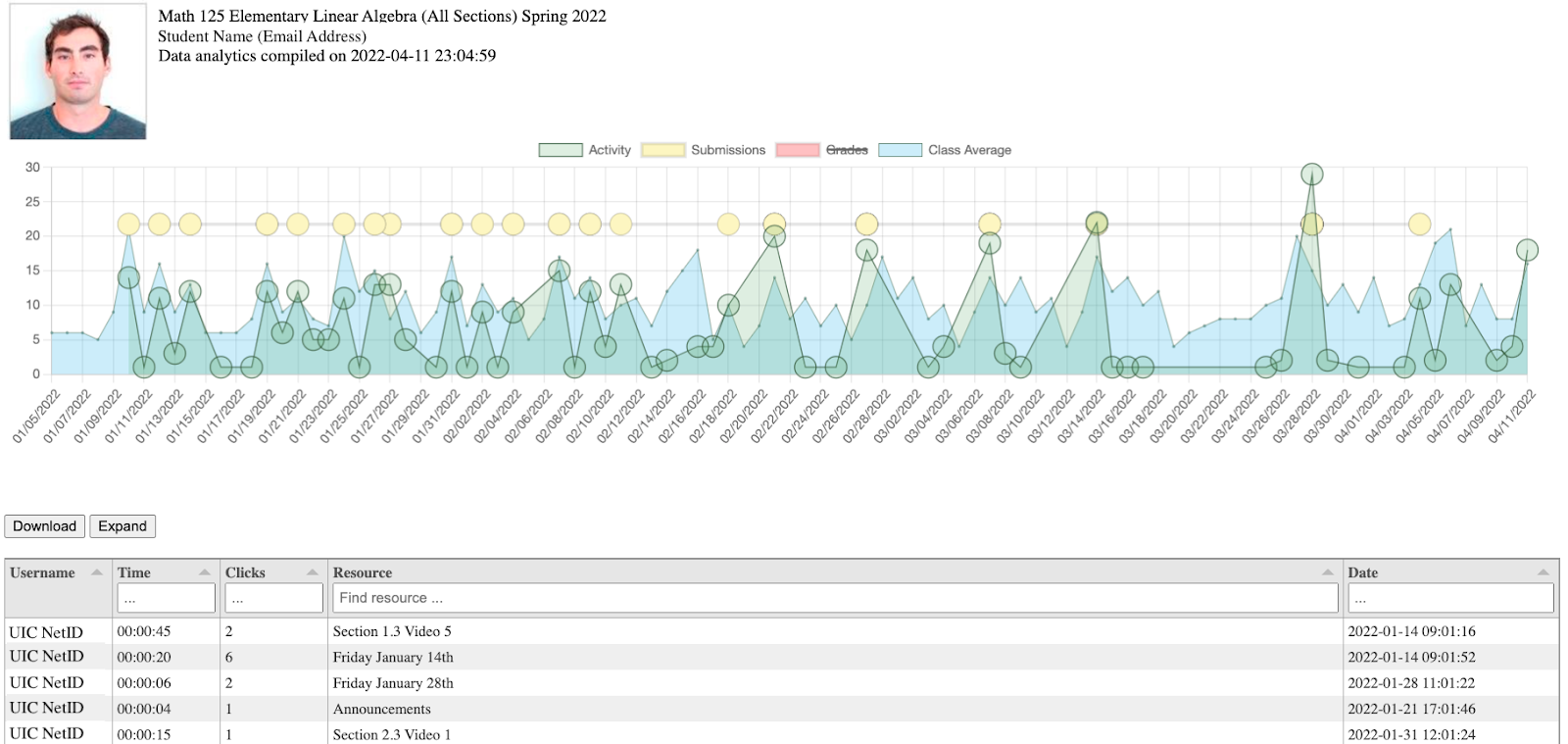Viewport: 1568px width, 744px height.
Task: Click the Time filter input box
Action: 166,598
